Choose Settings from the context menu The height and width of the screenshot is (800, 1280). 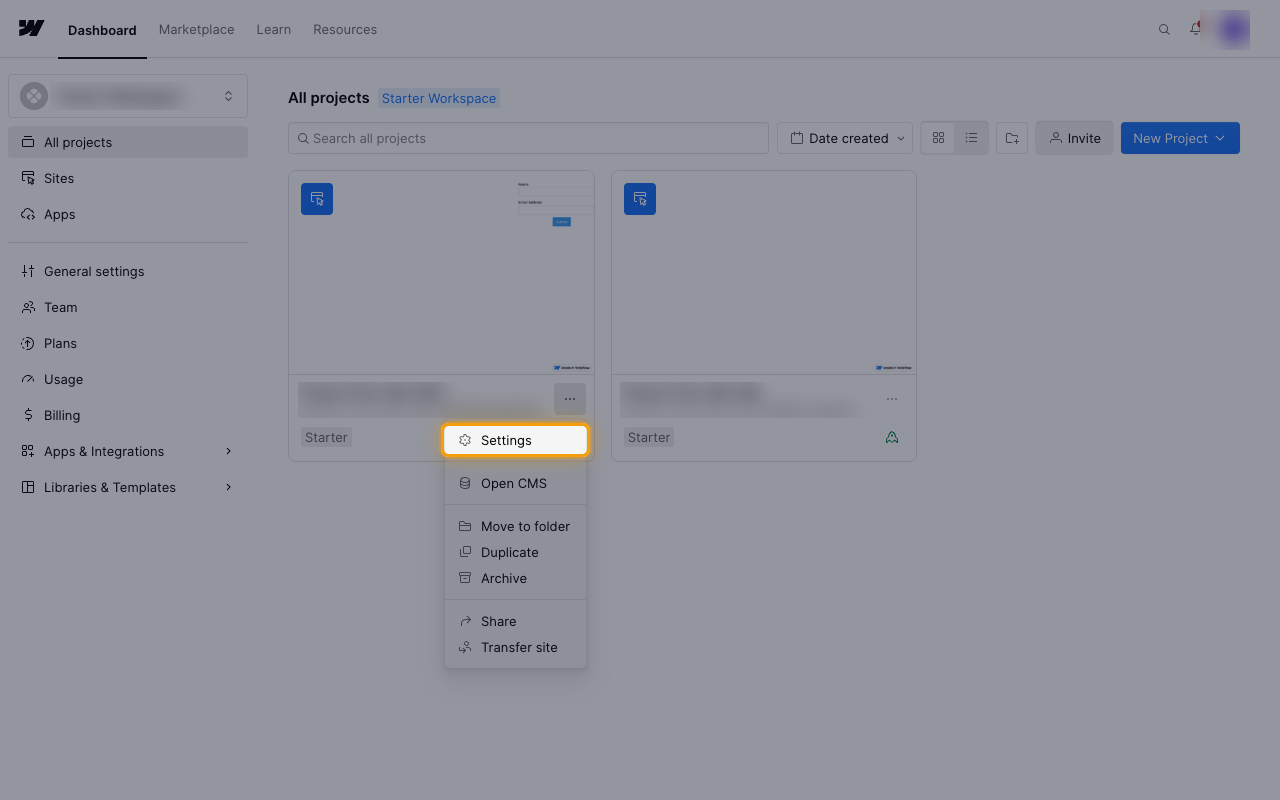pos(515,440)
